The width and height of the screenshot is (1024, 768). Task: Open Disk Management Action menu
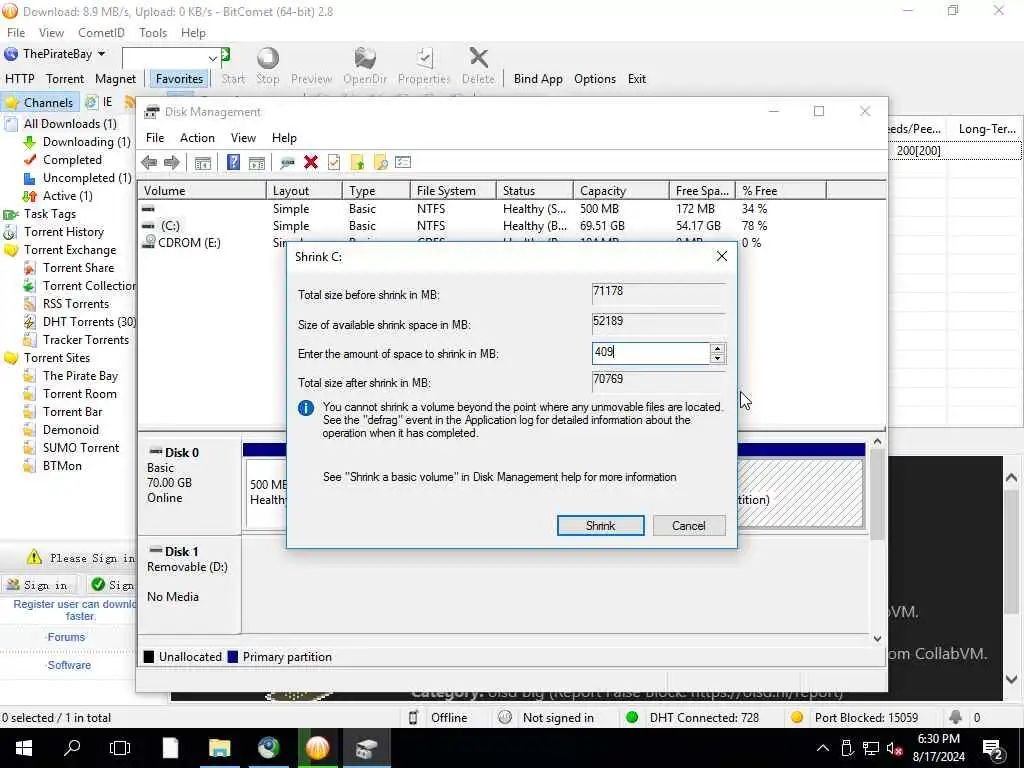coord(197,138)
